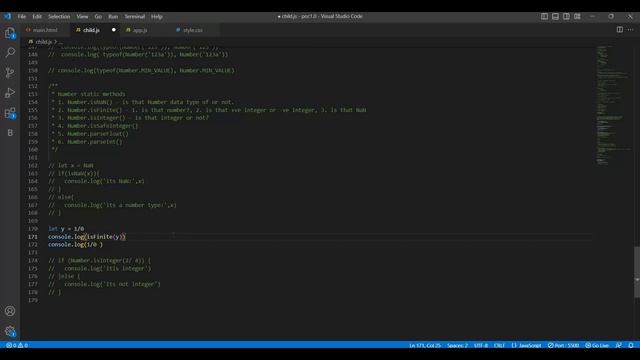
Task: Click errors and warnings indicator in status bar
Action: [17, 345]
